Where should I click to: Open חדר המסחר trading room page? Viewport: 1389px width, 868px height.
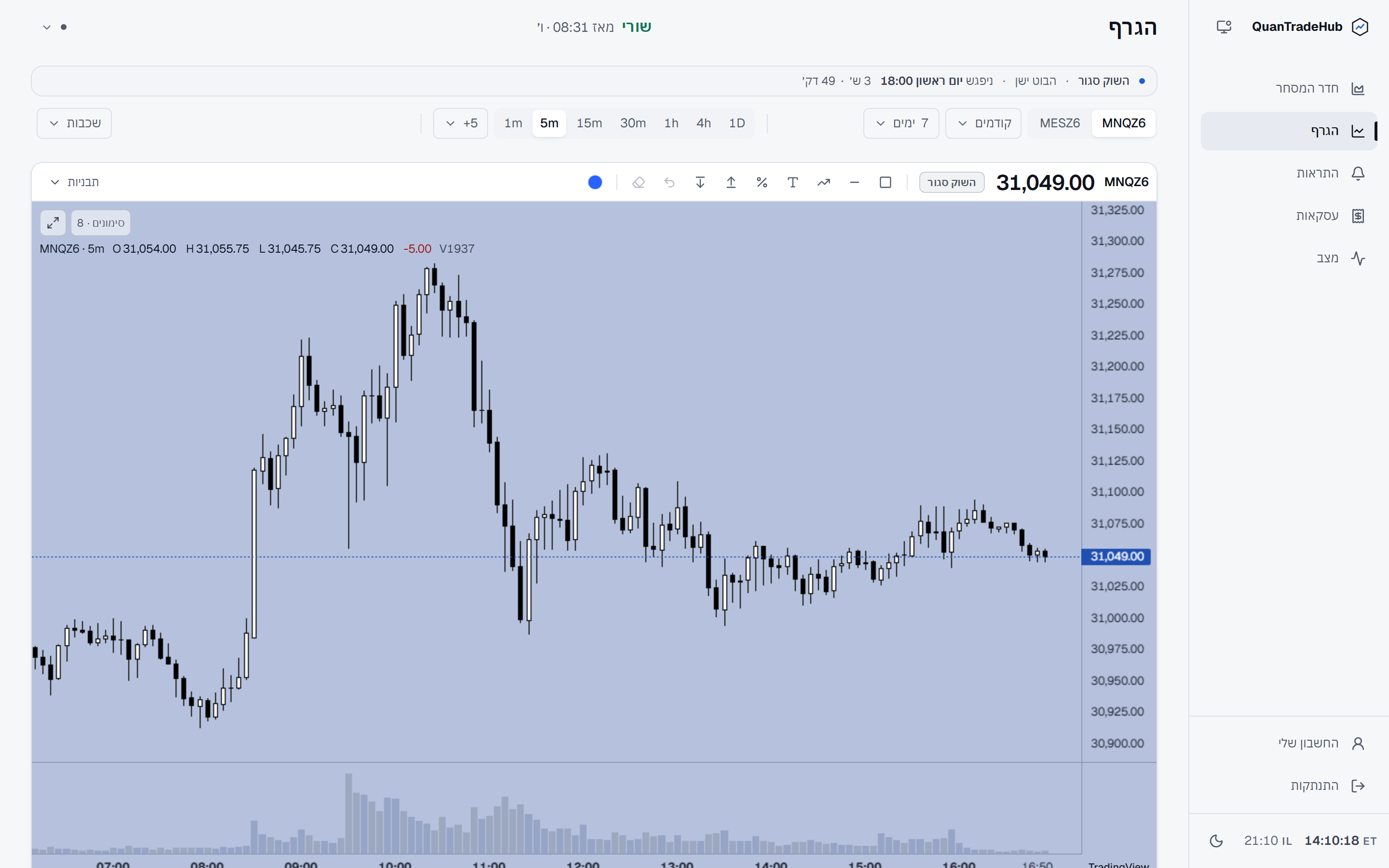1289,88
